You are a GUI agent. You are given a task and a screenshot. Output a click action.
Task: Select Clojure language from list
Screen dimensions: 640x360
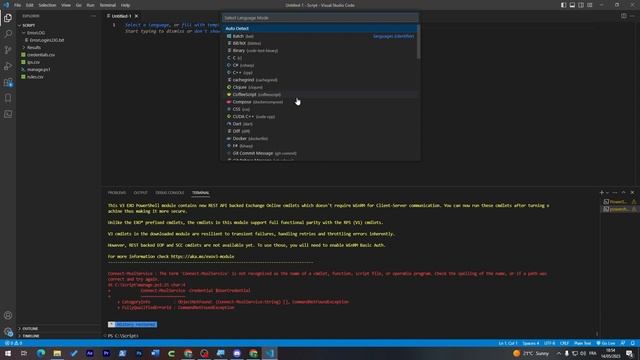pos(320,87)
